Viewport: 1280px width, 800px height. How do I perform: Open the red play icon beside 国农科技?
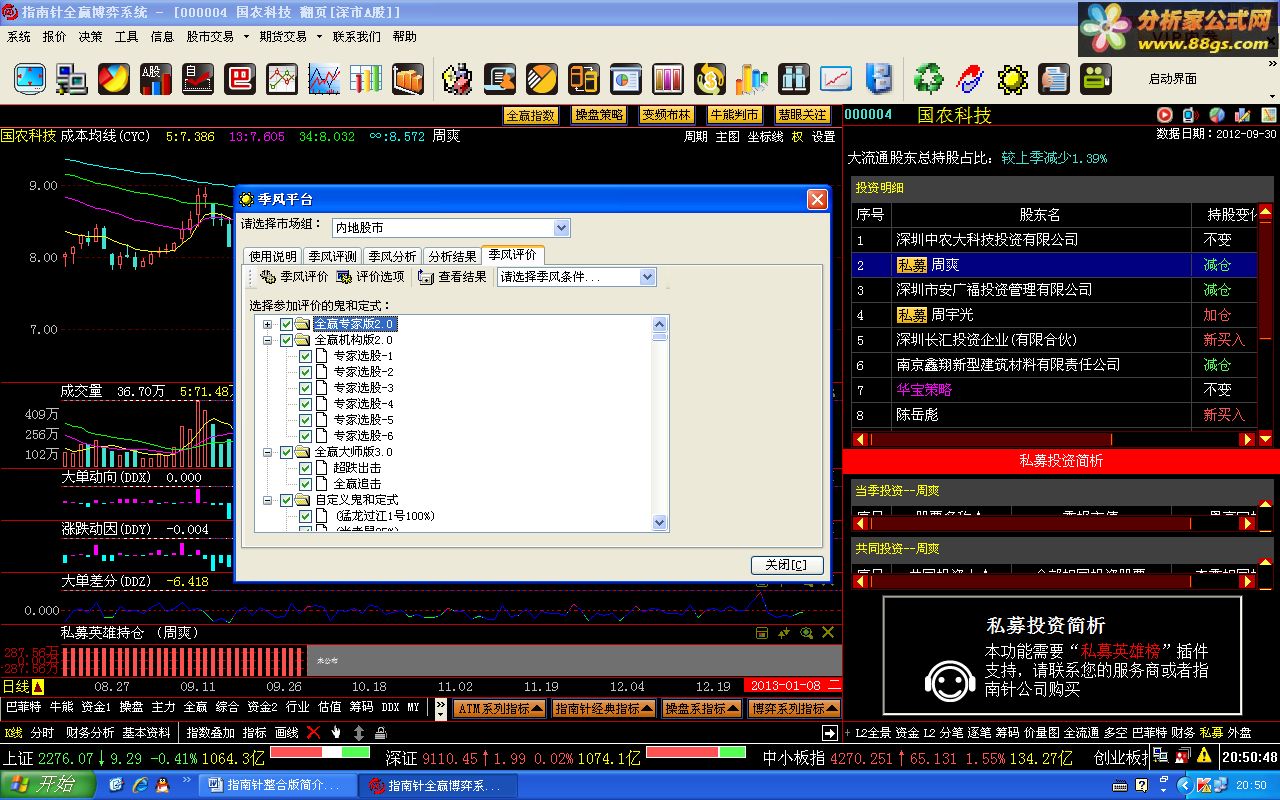point(1165,115)
